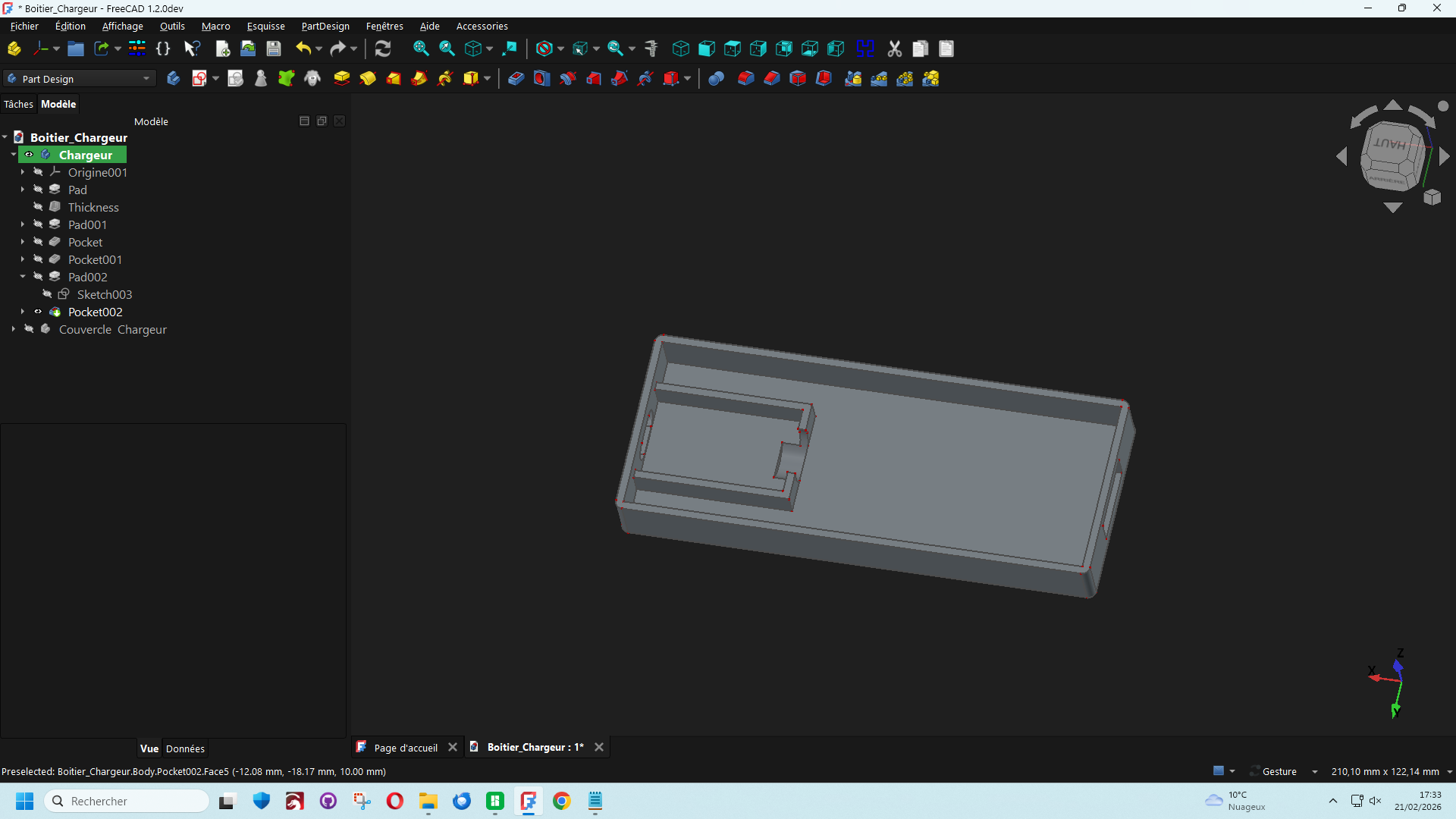Select the Pocket tool icon
The width and height of the screenshot is (1456, 819).
516,78
